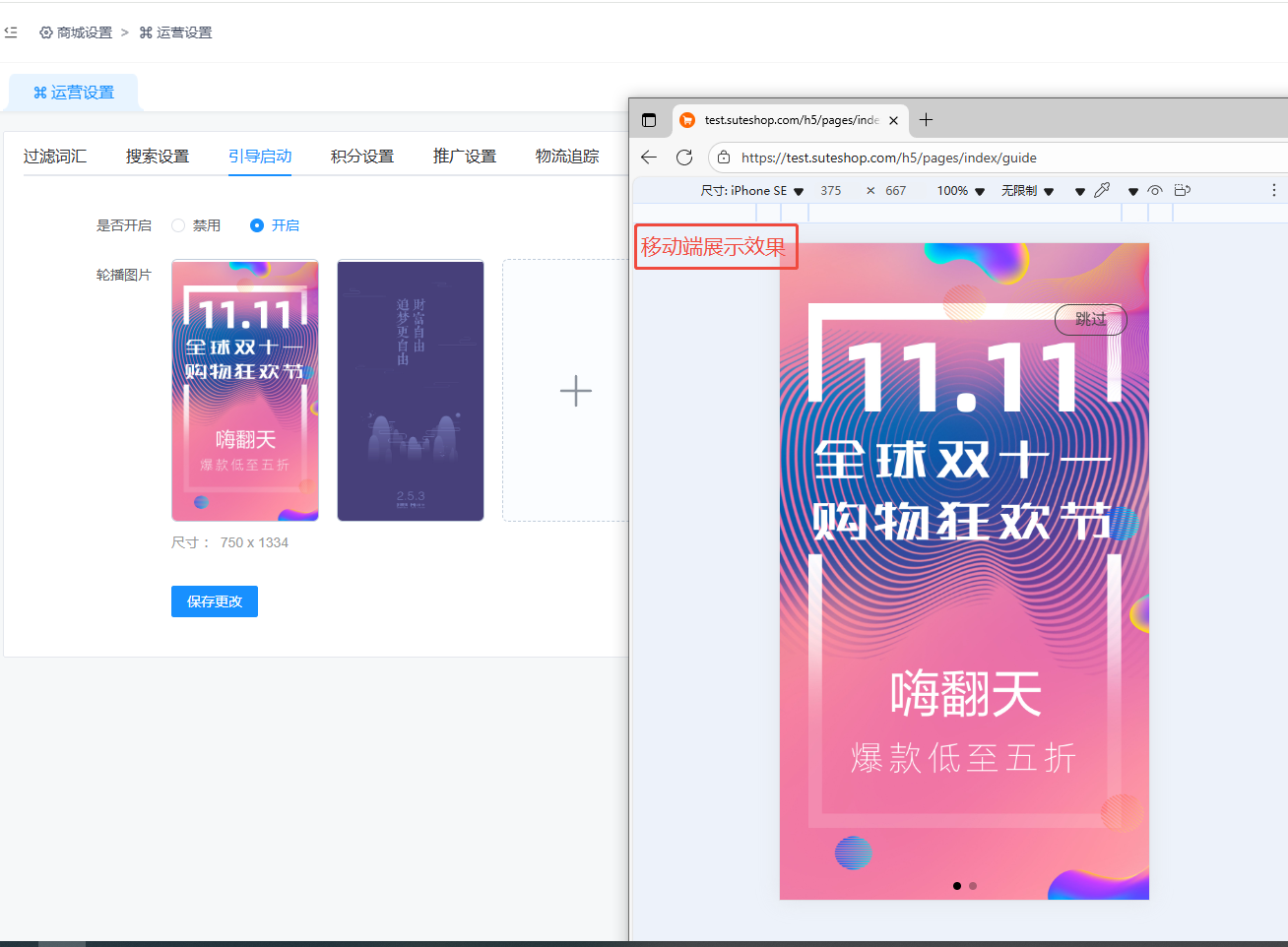Select the 禁用 radio option
This screenshot has height=947, width=1288.
click(x=178, y=225)
